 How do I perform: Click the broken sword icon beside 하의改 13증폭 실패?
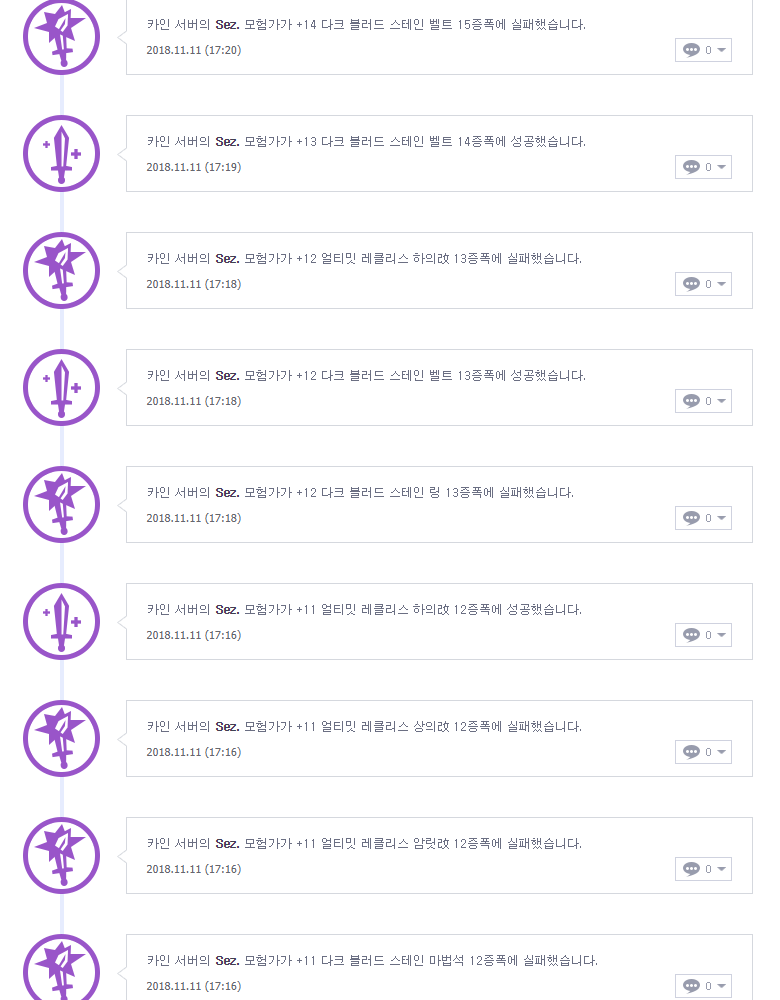point(61,270)
